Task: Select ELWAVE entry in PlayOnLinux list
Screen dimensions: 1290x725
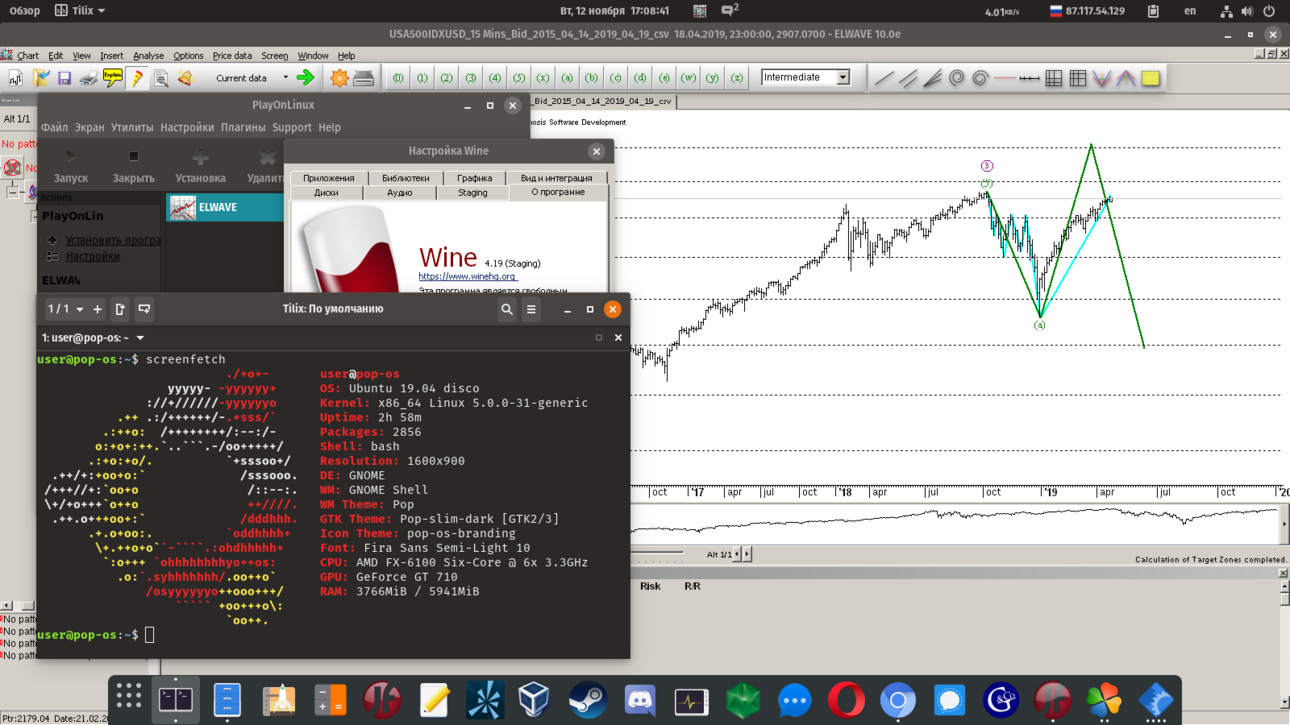Action: (225, 207)
